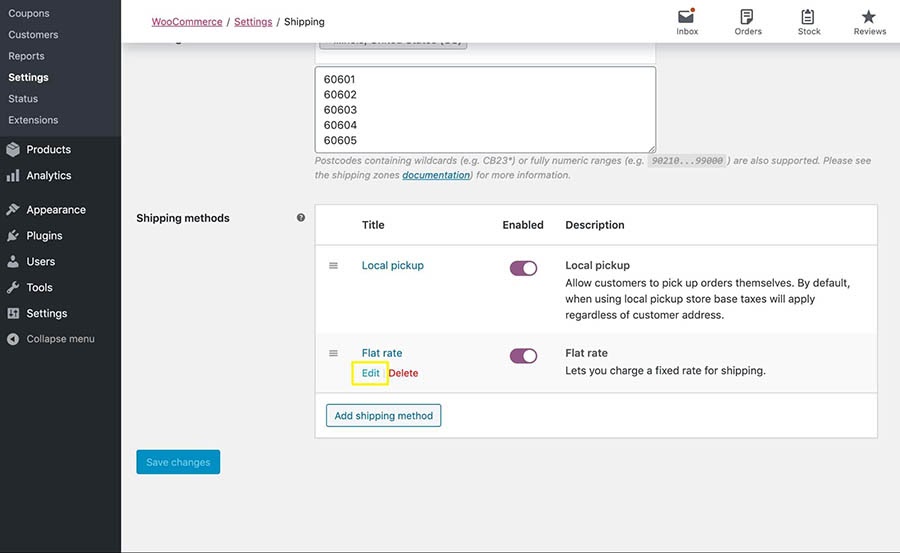Image resolution: width=900 pixels, height=553 pixels.
Task: Open the Analytics menu in sidebar
Action: (x=48, y=175)
